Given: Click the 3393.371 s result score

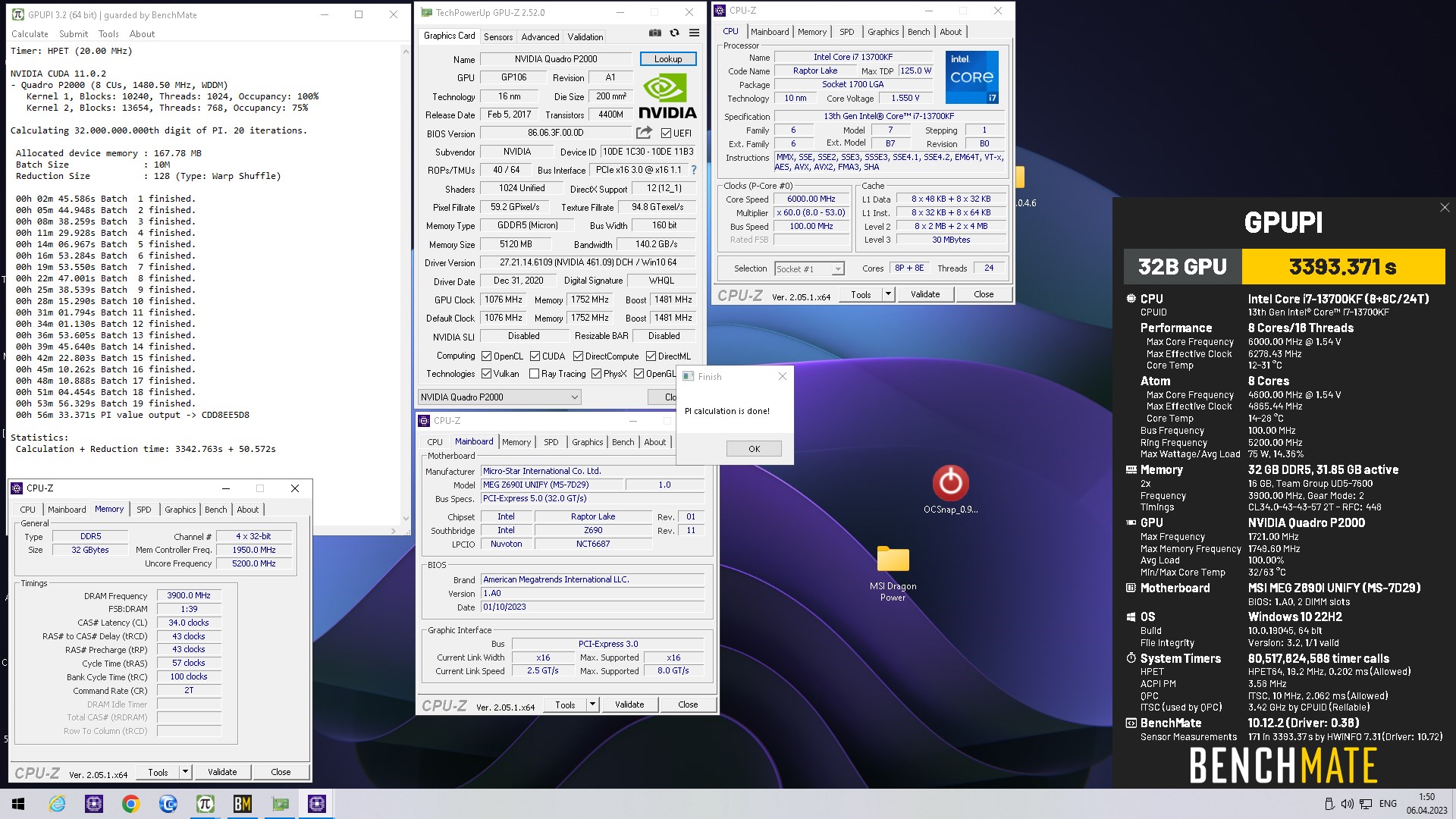Looking at the screenshot, I should [x=1343, y=267].
